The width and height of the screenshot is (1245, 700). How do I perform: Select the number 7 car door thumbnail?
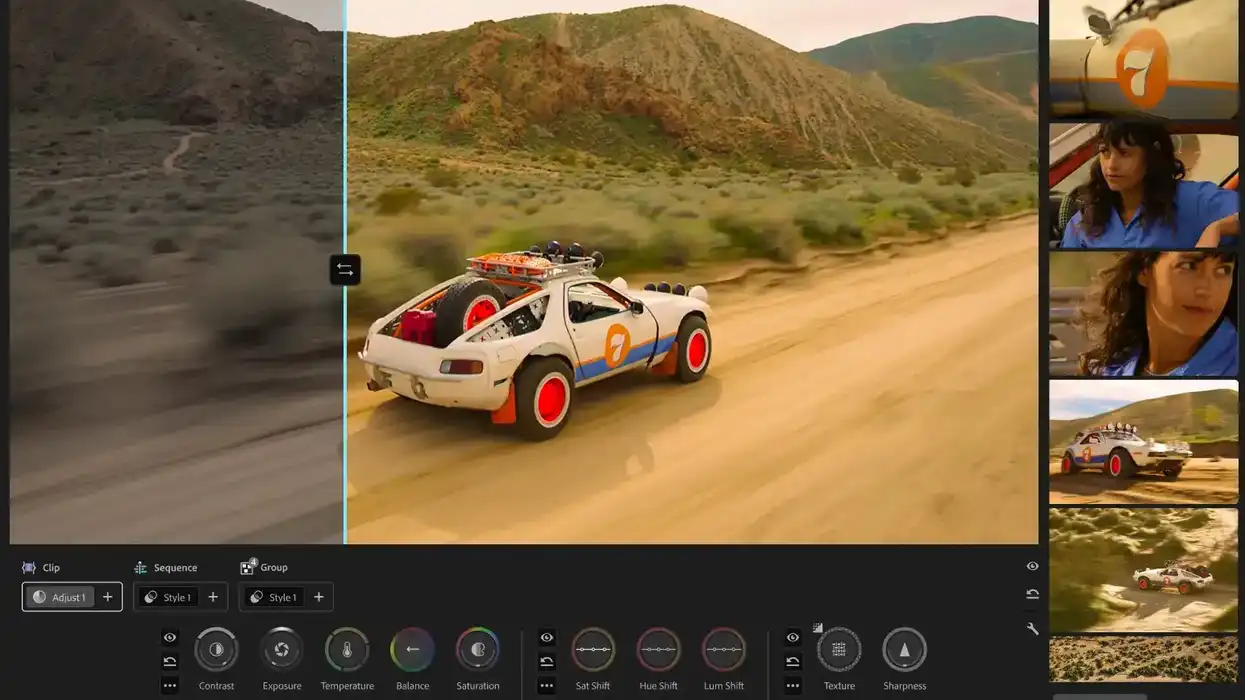[1144, 60]
